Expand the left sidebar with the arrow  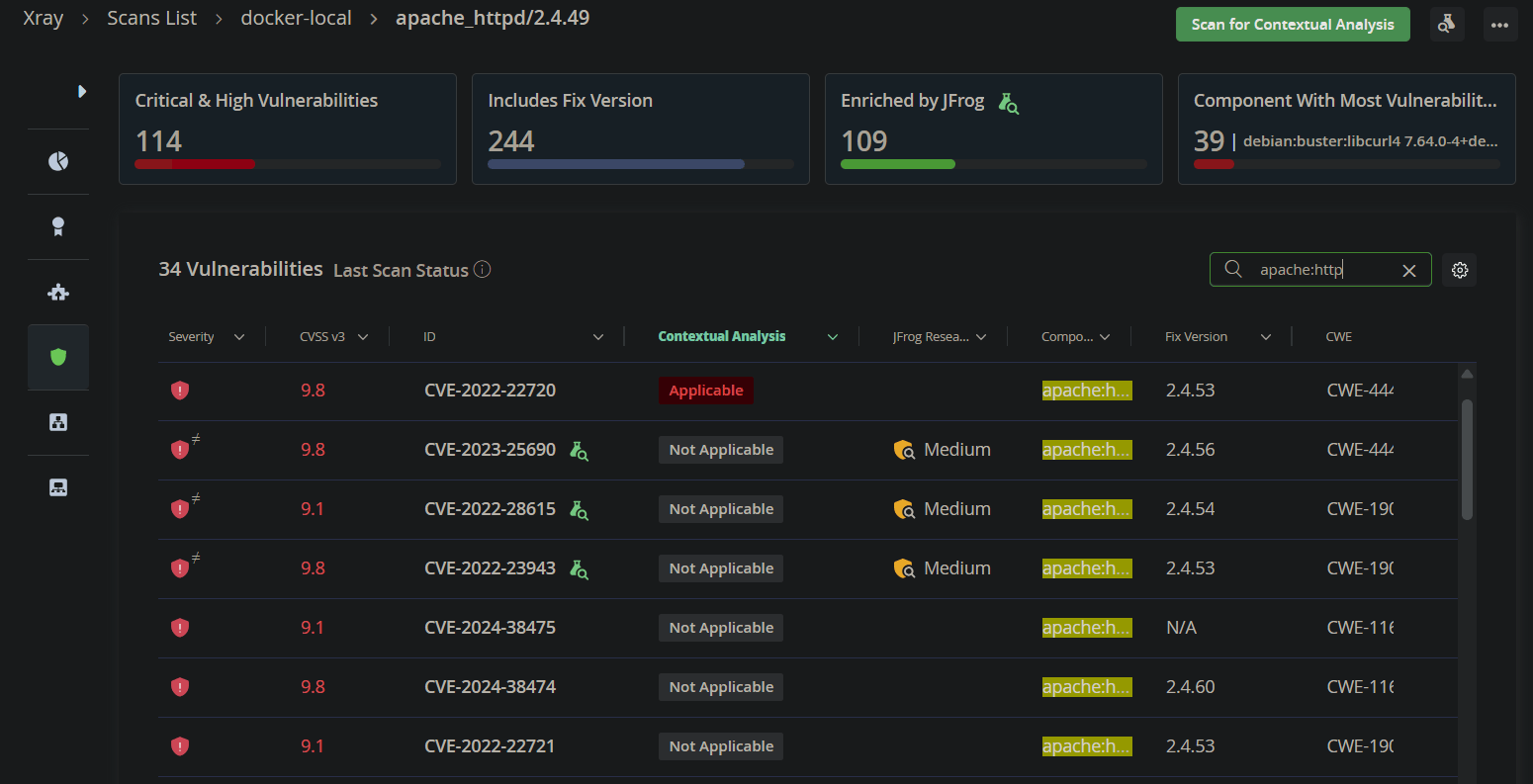[x=82, y=92]
